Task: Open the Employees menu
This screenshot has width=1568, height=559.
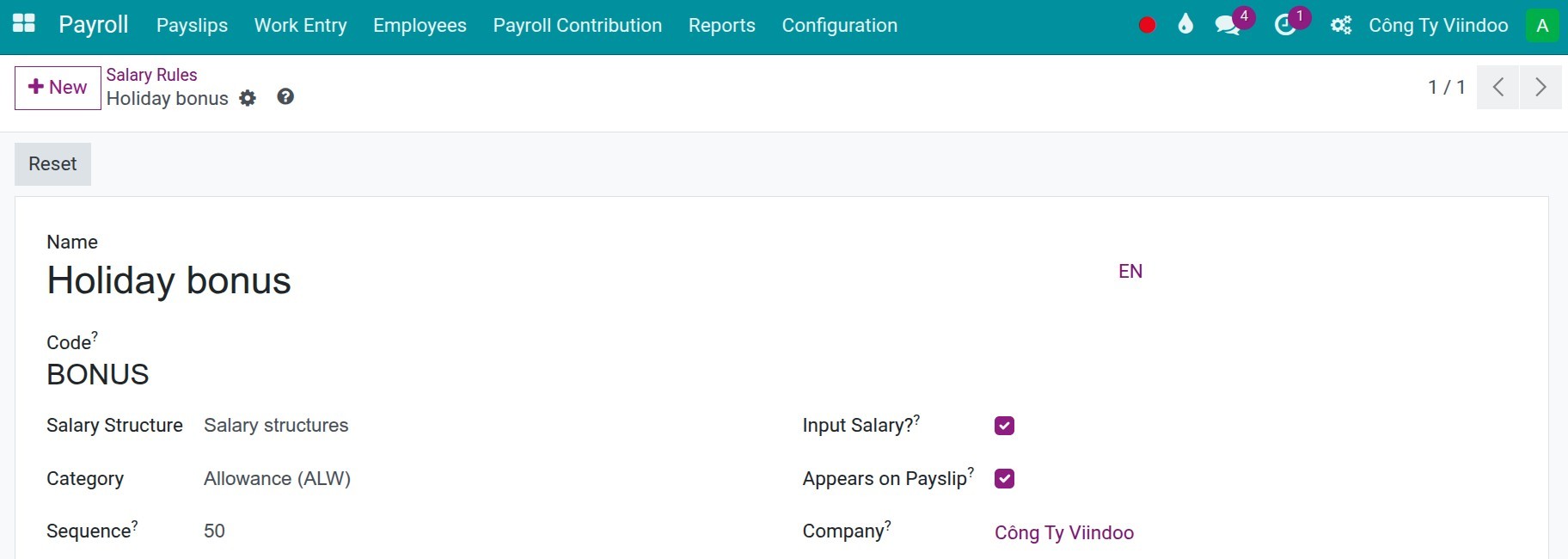Action: pyautogui.click(x=420, y=25)
